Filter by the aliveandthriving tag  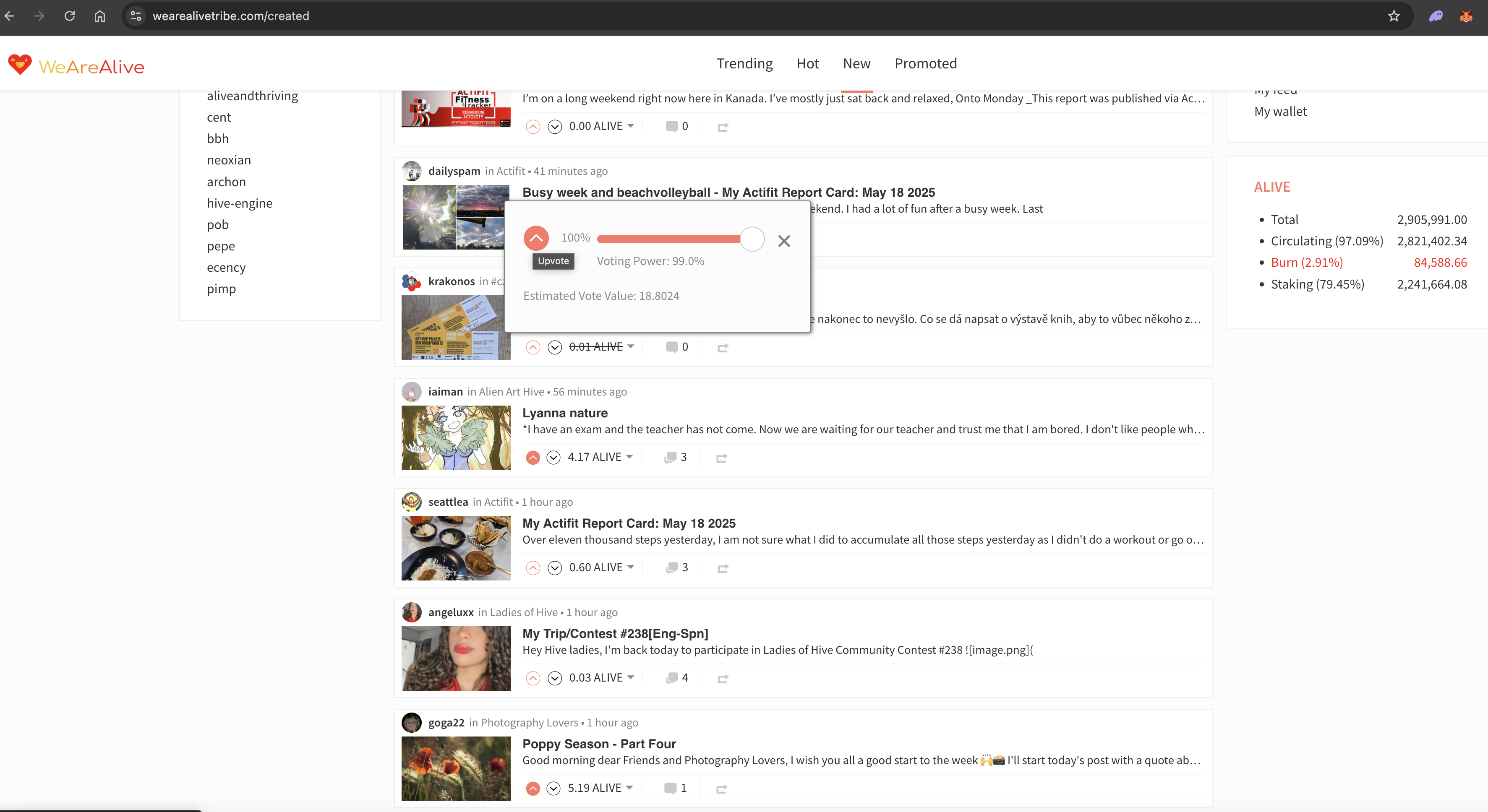(253, 96)
